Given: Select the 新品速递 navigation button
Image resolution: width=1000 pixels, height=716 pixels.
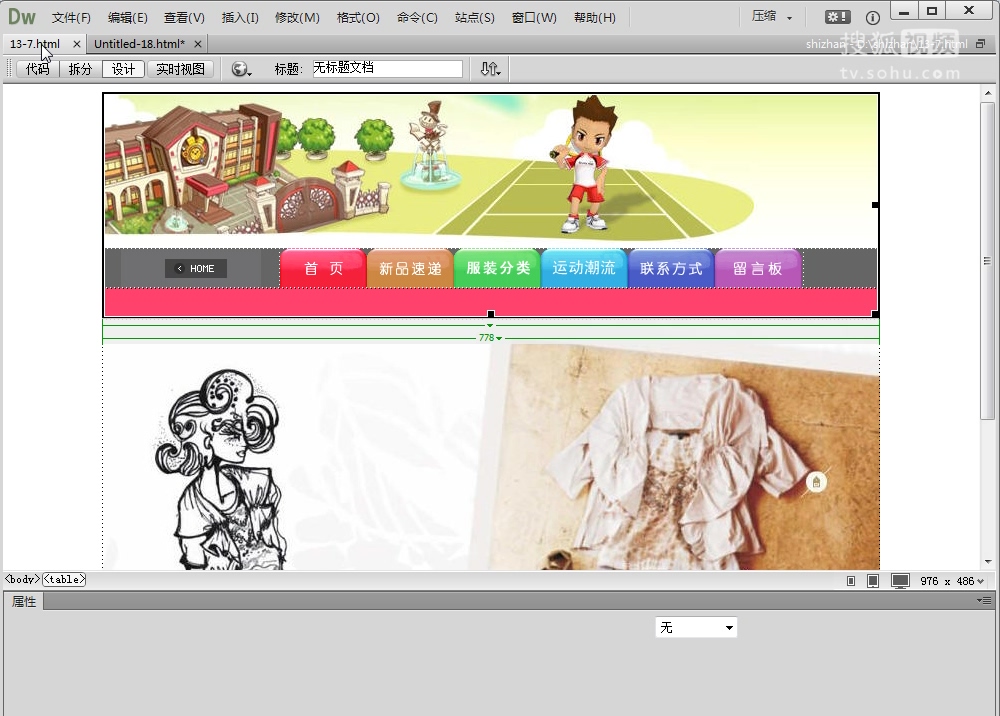Looking at the screenshot, I should [x=410, y=268].
